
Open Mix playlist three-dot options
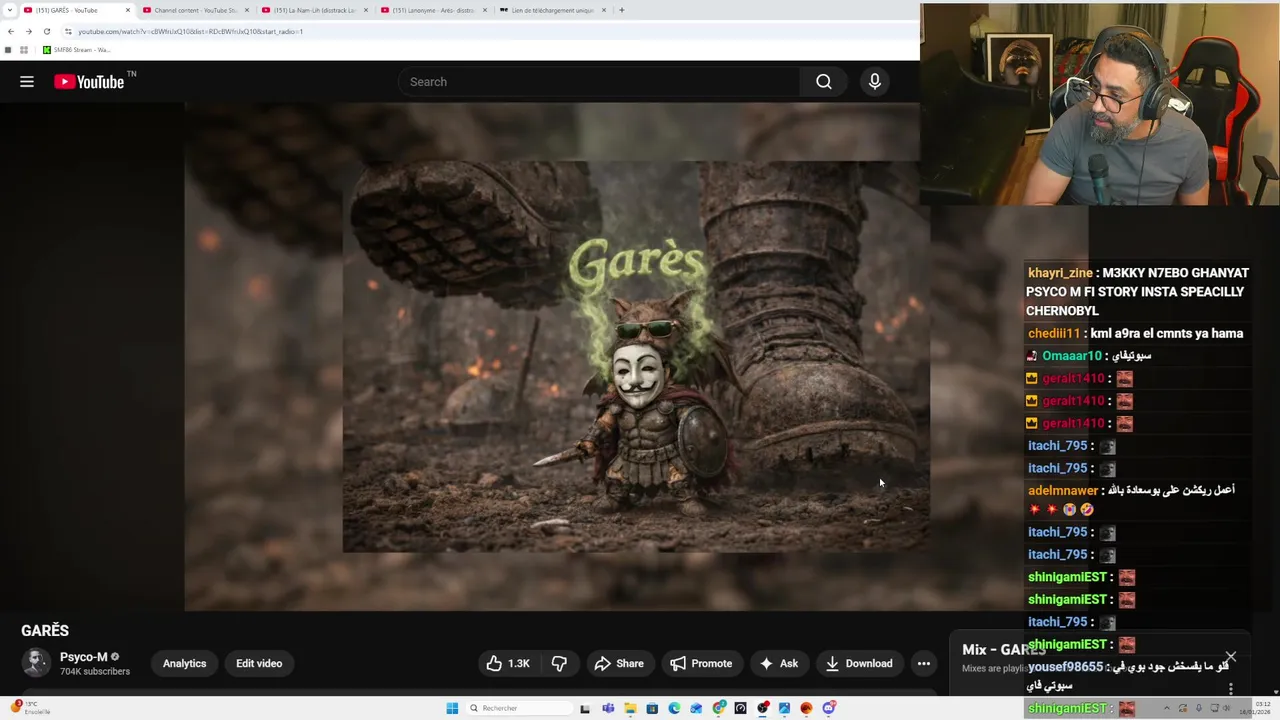pyautogui.click(x=1231, y=689)
